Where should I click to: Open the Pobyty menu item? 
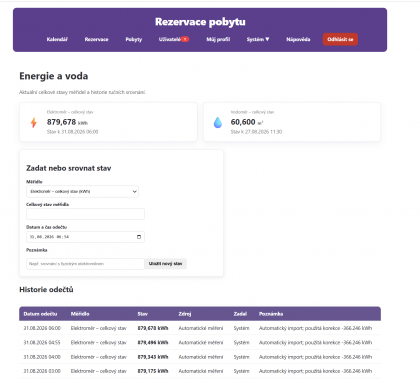[134, 39]
